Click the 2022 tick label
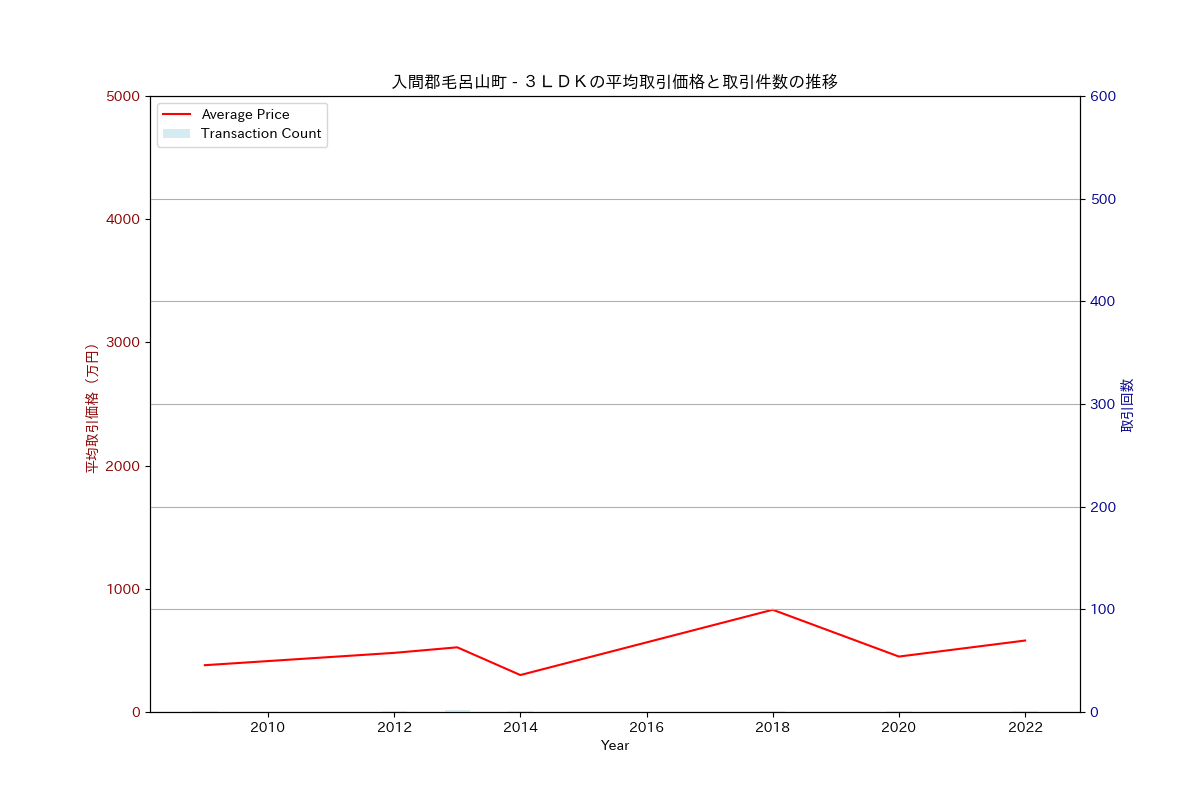1200x800 pixels. (x=1025, y=729)
